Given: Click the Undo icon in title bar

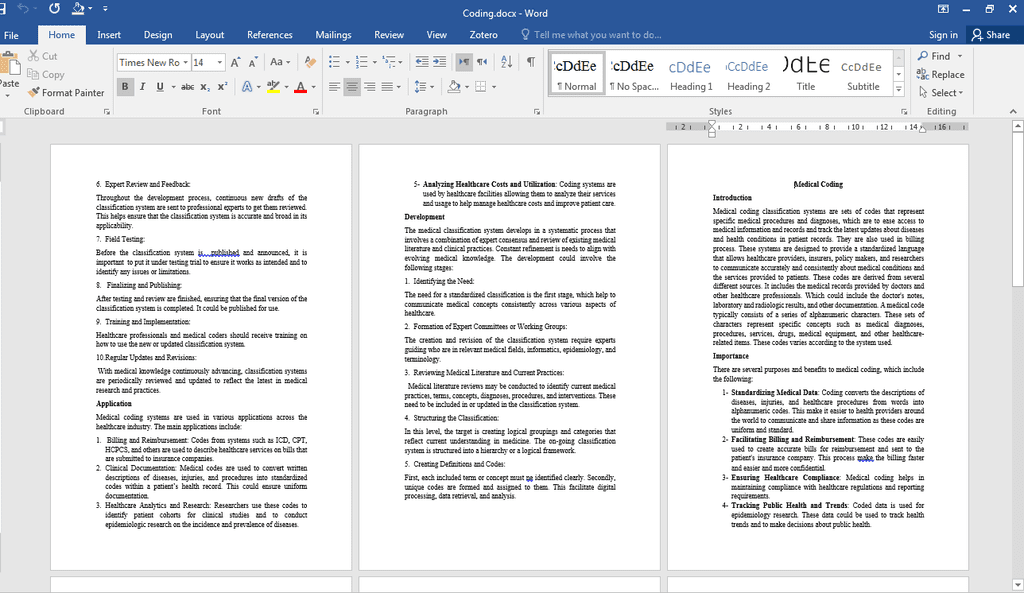Looking at the screenshot, I should click(x=24, y=8).
